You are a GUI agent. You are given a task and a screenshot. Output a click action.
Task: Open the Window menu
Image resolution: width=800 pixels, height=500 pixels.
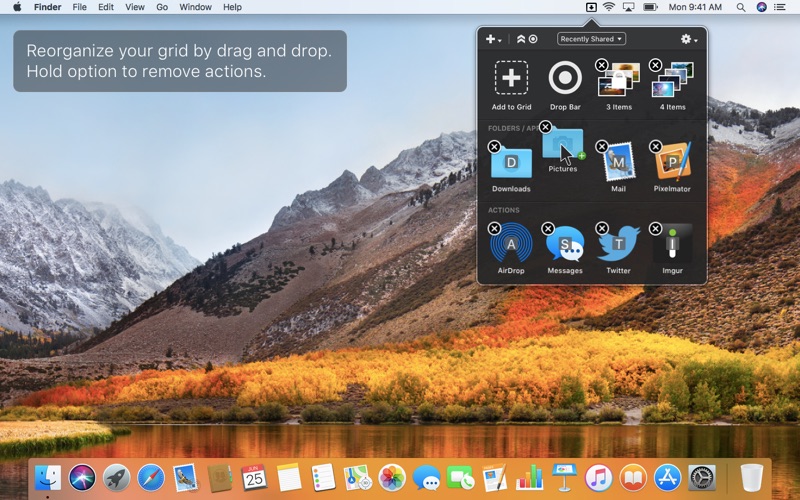tap(195, 7)
